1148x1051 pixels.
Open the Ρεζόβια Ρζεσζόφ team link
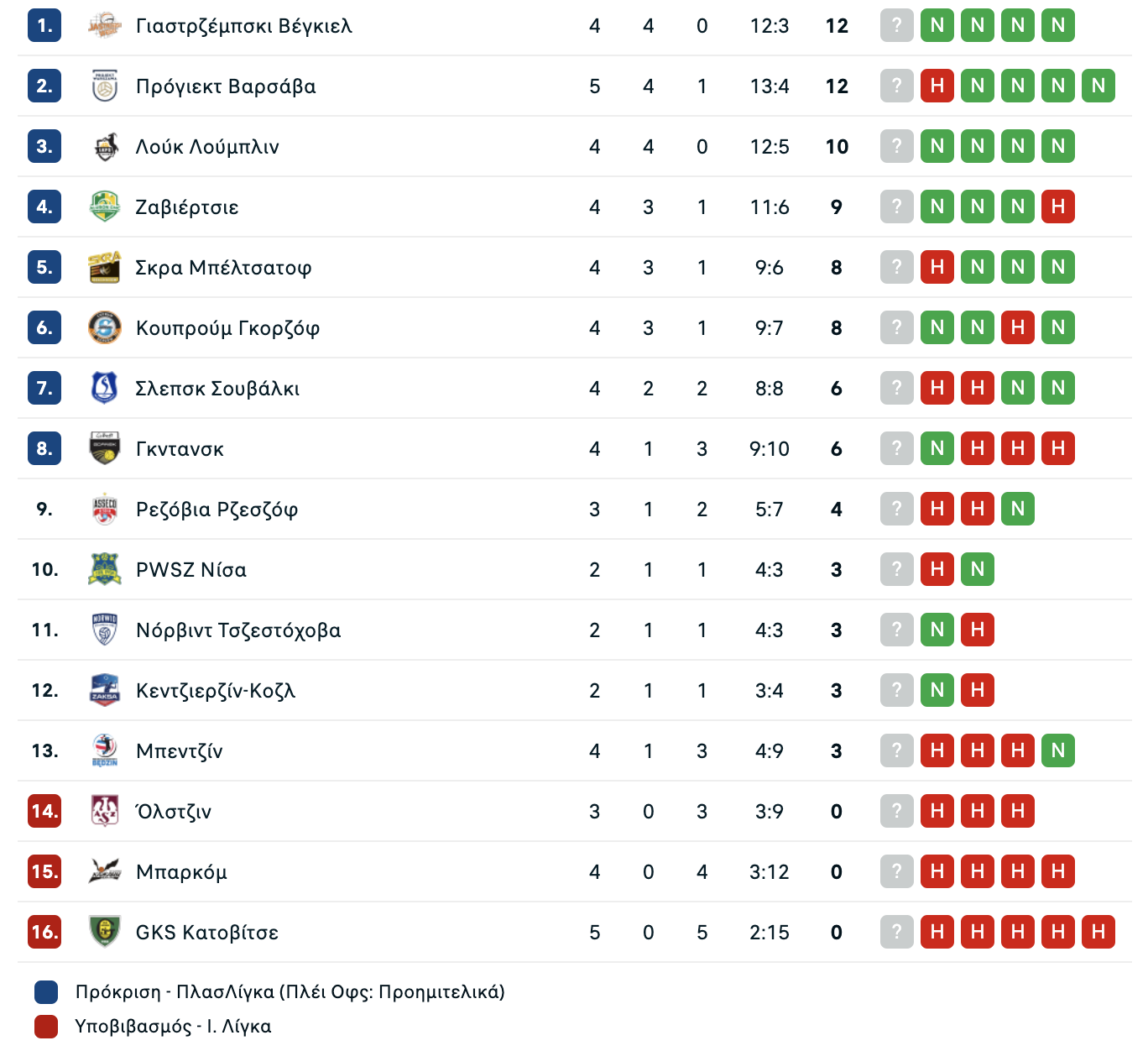217,510
